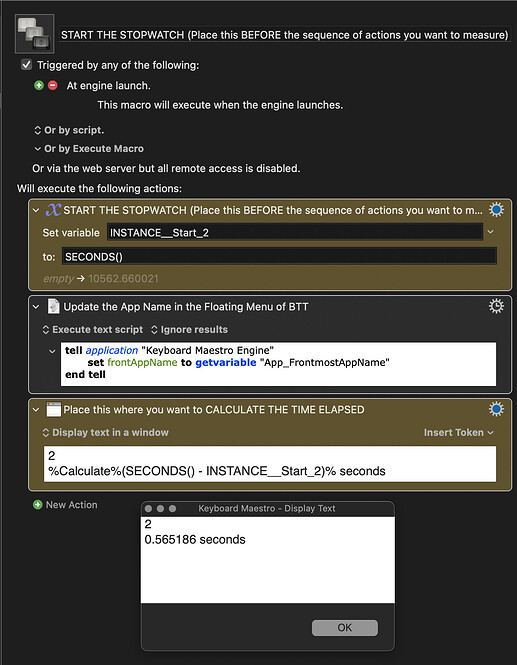517x665 pixels.
Task: Open gear menu of Set Variable action
Action: coord(496,210)
